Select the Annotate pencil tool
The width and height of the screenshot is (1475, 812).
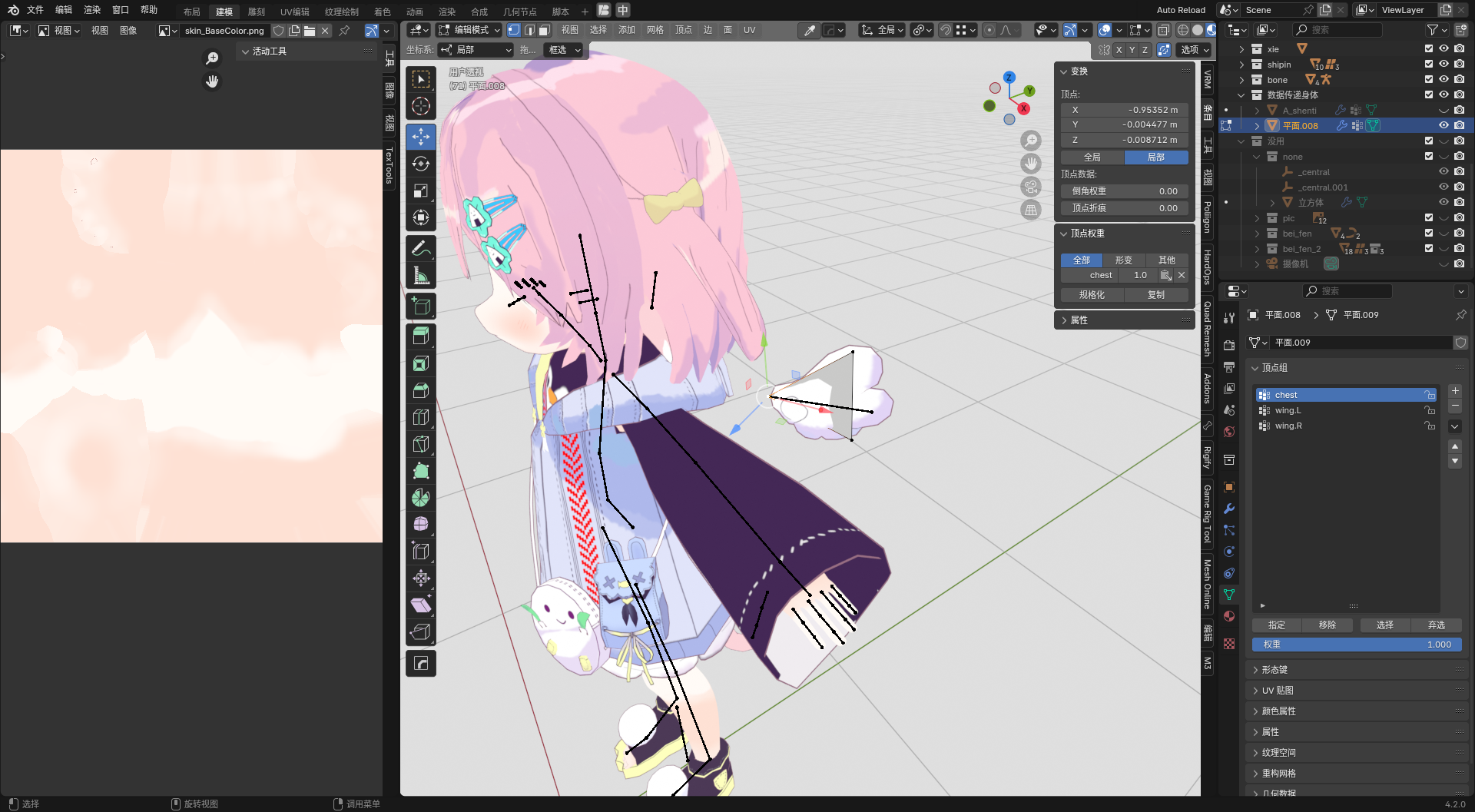tap(420, 248)
